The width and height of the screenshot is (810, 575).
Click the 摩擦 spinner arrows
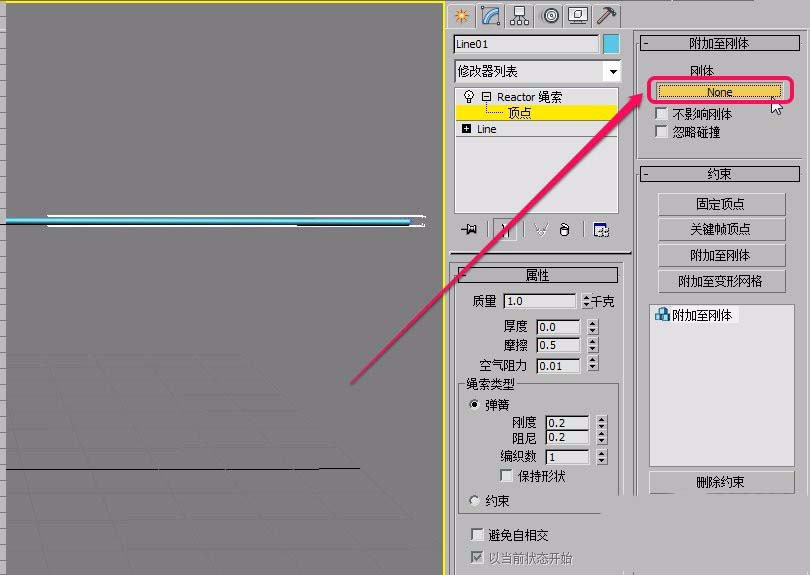coord(593,345)
